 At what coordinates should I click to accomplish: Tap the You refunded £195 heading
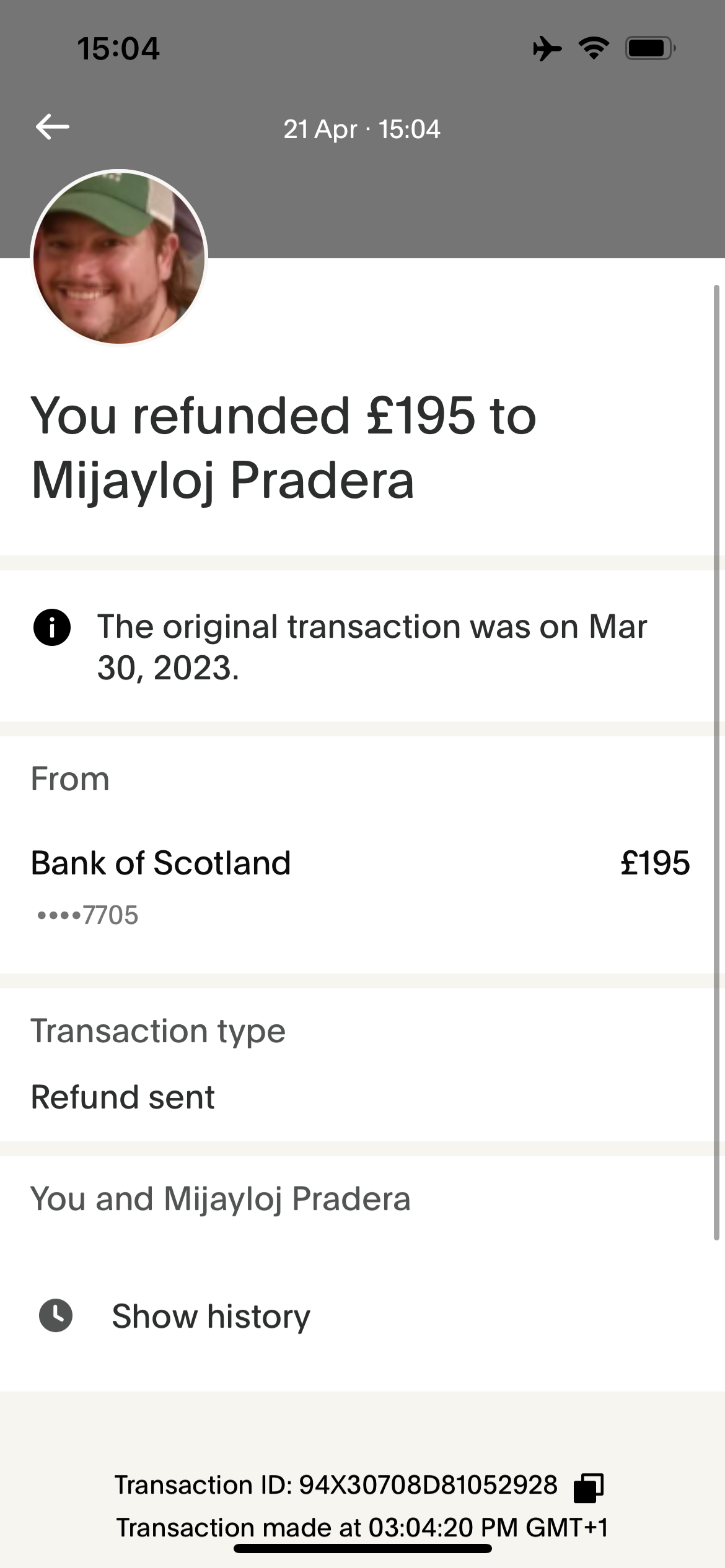[283, 447]
